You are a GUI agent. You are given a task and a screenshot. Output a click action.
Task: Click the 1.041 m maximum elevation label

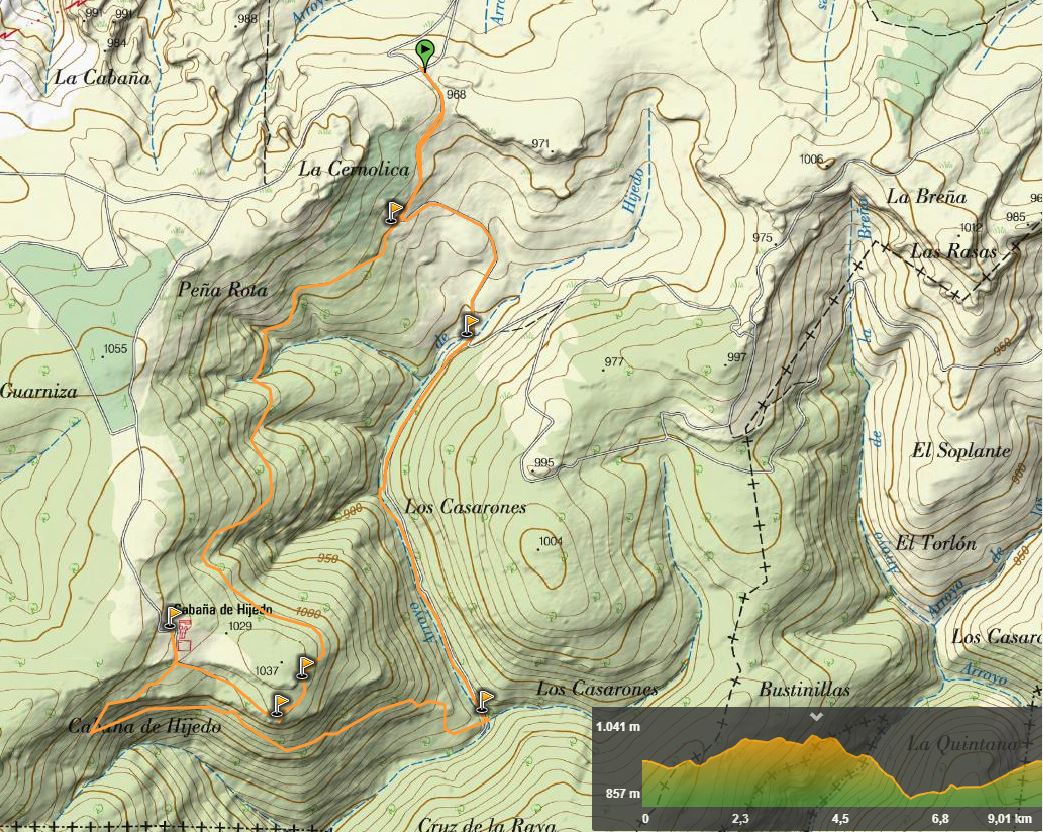[617, 727]
